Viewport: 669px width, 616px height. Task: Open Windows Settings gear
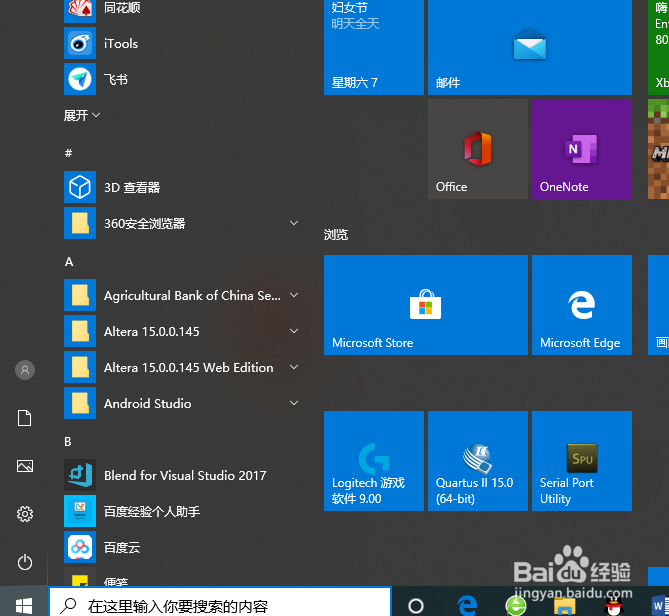coord(25,514)
